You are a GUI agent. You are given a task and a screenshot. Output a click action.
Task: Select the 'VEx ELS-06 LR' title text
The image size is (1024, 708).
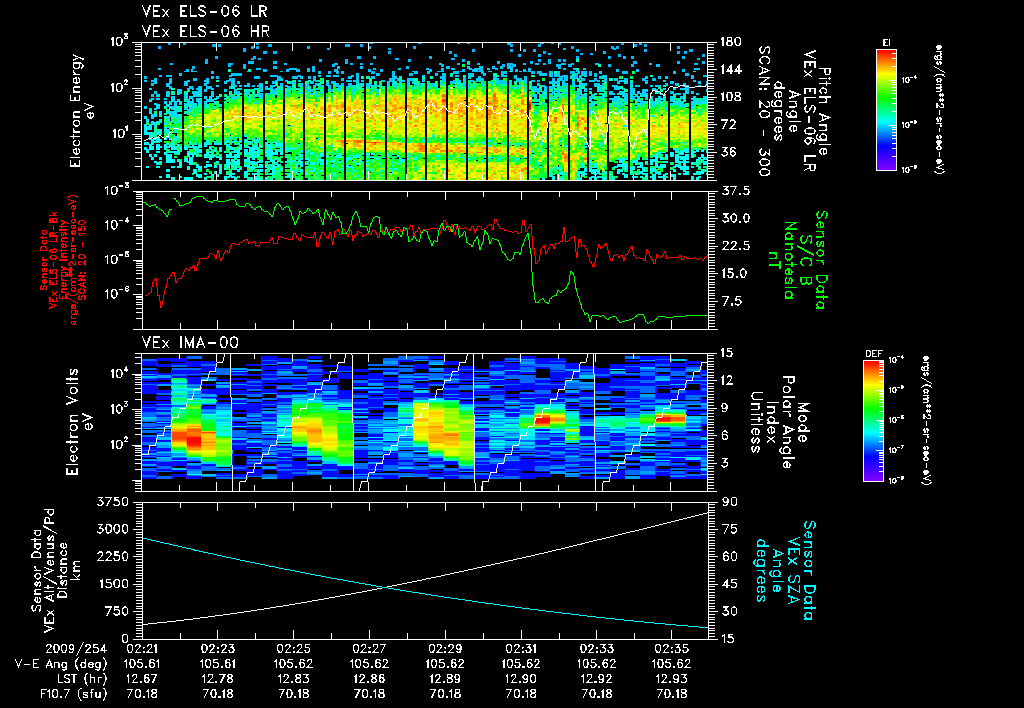(x=204, y=12)
